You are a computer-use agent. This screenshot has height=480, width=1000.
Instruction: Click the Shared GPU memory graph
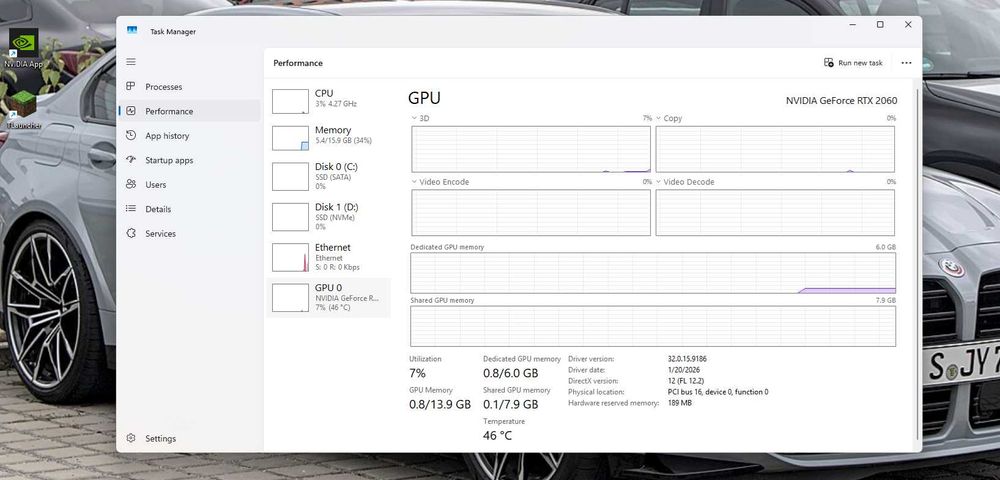[x=653, y=326]
